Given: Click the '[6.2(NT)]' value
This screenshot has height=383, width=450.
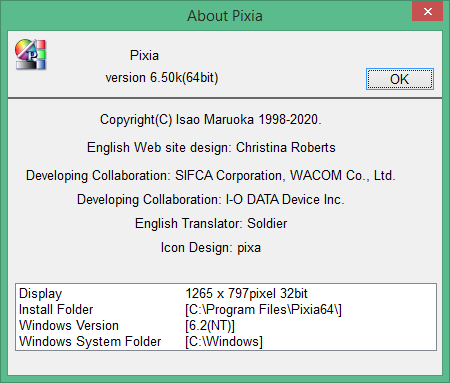Looking at the screenshot, I should [x=210, y=326].
